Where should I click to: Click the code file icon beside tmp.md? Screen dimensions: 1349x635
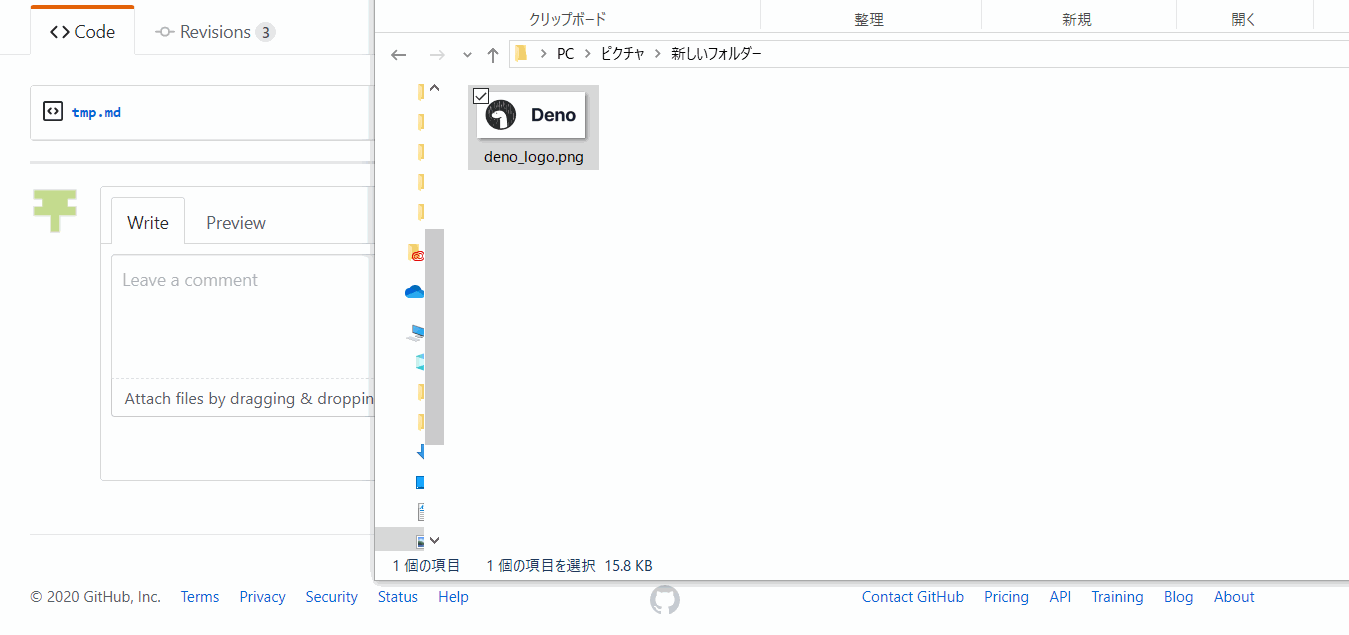pyautogui.click(x=53, y=111)
